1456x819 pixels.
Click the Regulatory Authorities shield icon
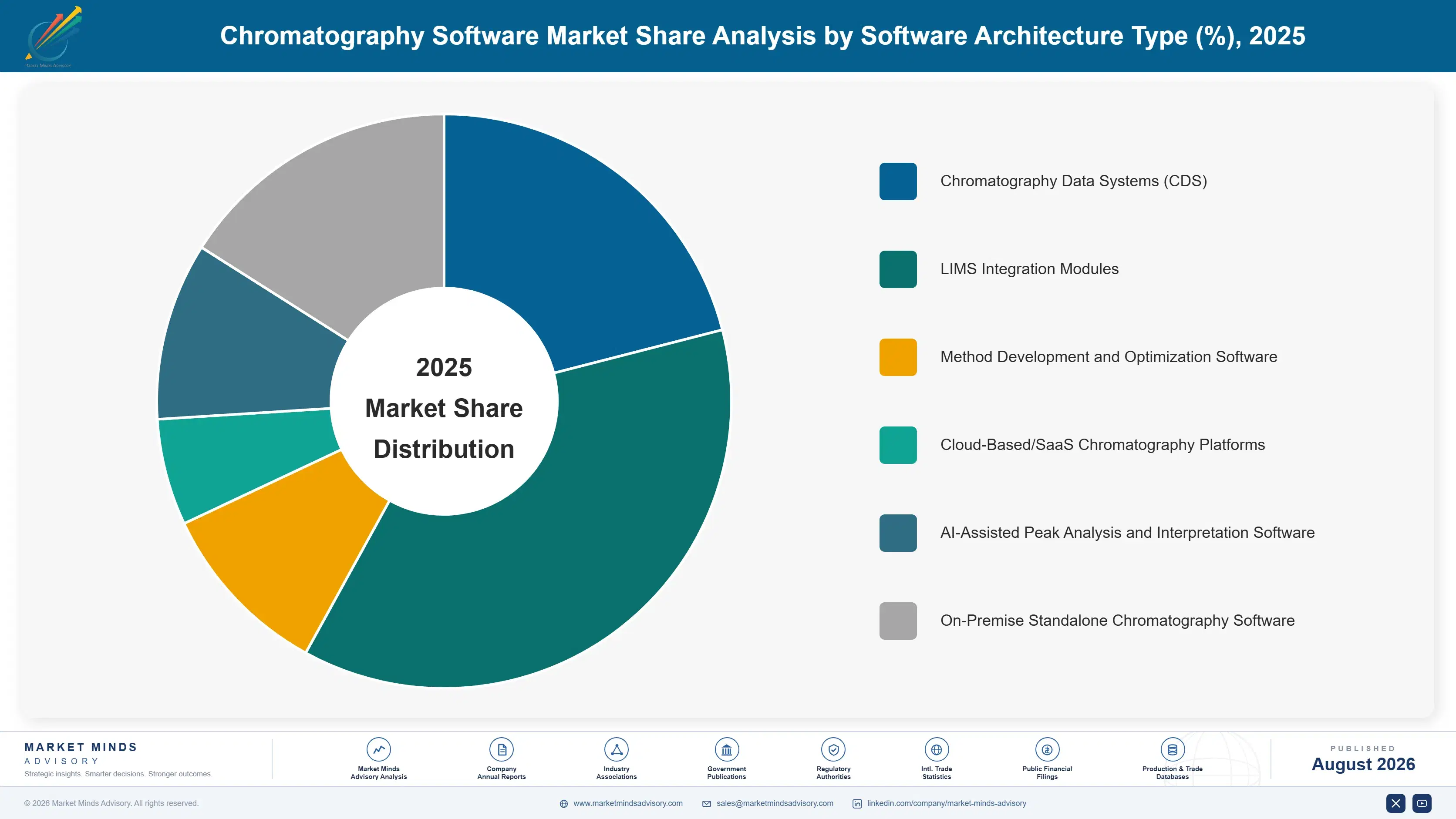pos(833,749)
